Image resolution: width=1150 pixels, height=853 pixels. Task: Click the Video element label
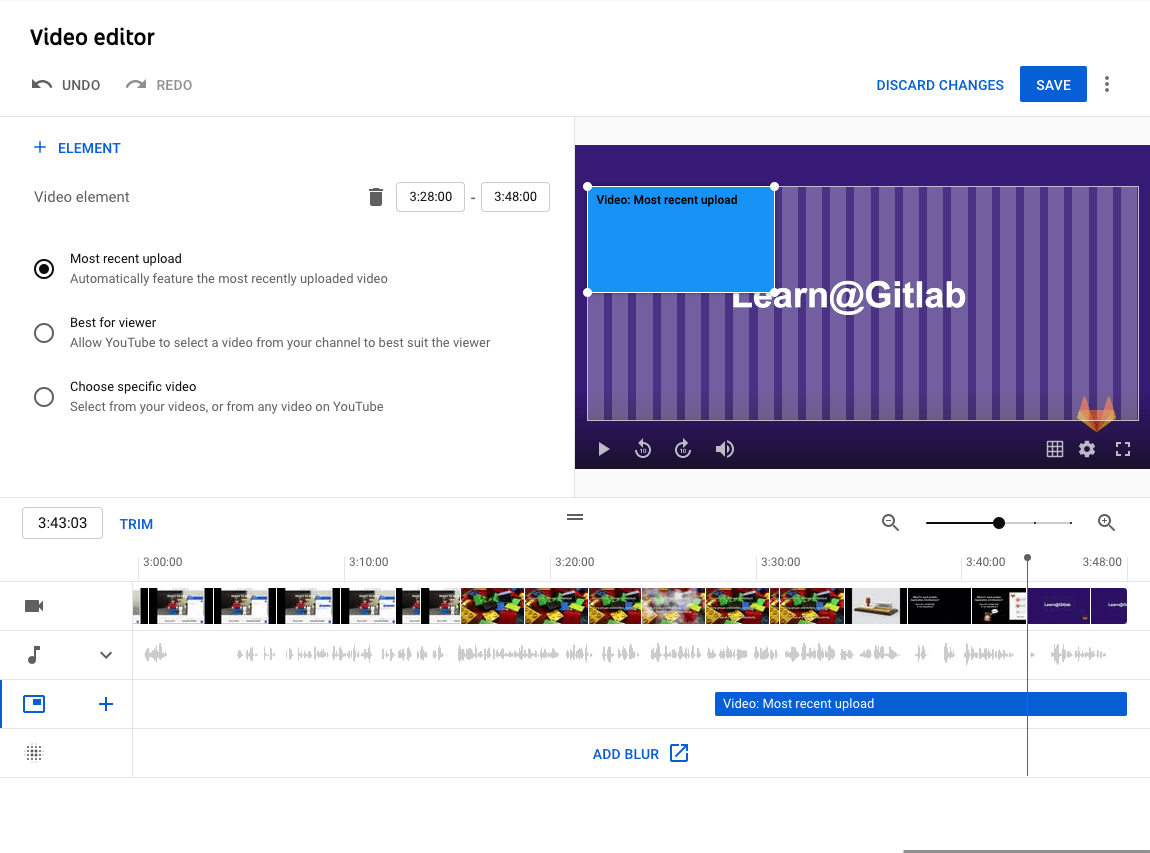pos(81,197)
